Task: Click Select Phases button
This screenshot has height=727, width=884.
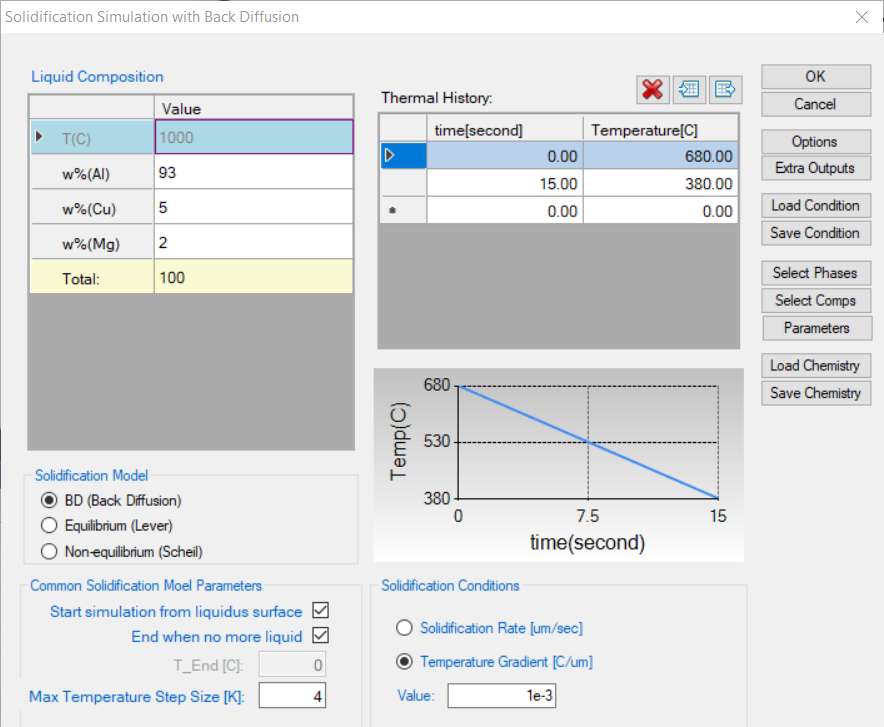Action: 815,273
